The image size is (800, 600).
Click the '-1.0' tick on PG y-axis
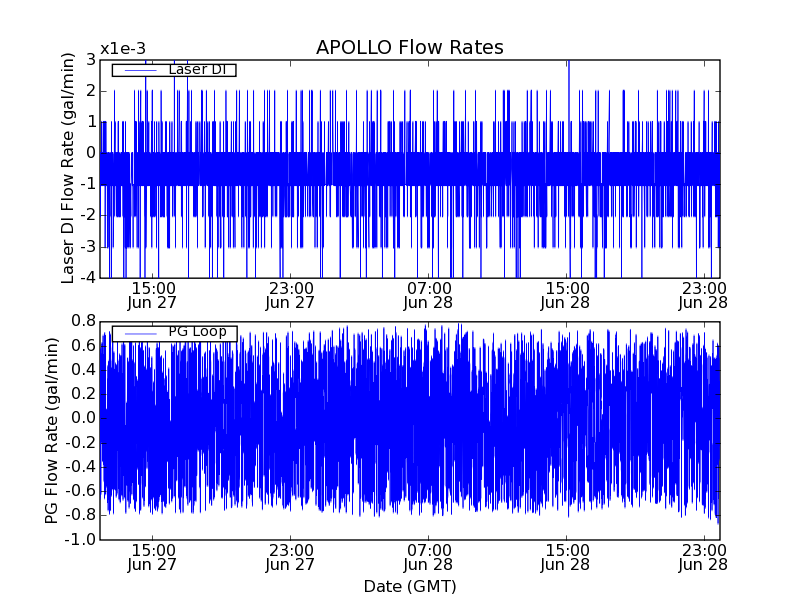[x=80, y=540]
